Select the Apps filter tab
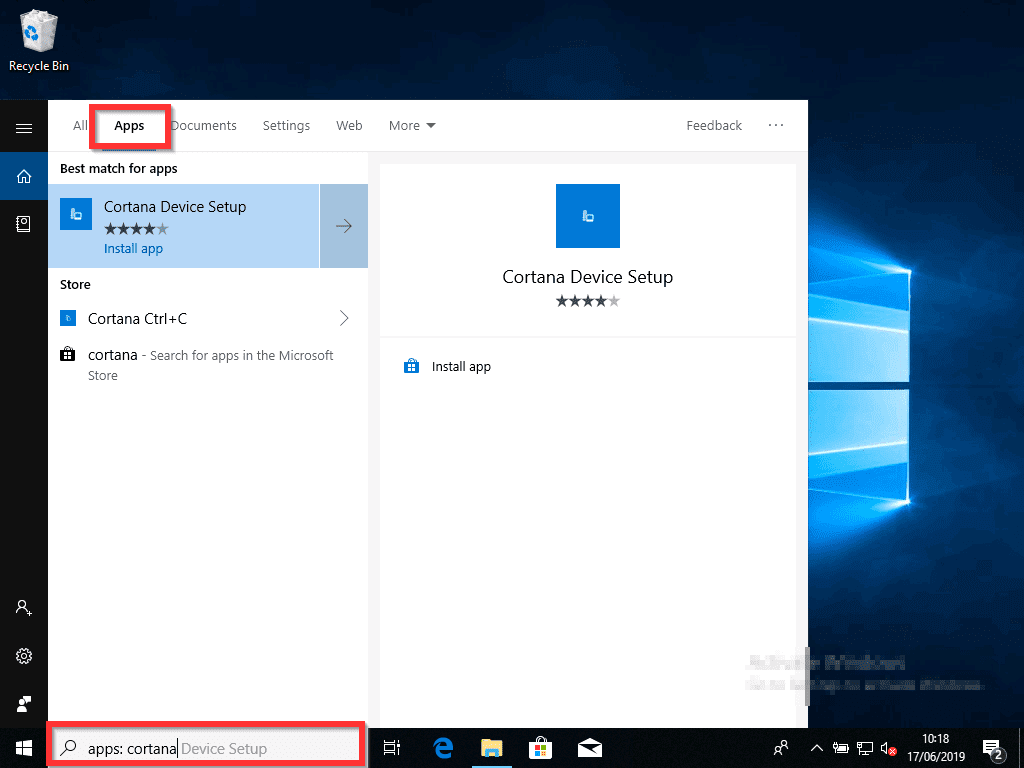This screenshot has height=768, width=1024. (129, 125)
